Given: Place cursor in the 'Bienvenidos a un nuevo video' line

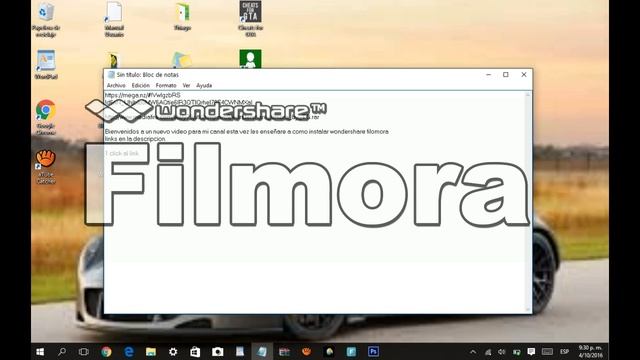Looking at the screenshot, I should pos(247,131).
